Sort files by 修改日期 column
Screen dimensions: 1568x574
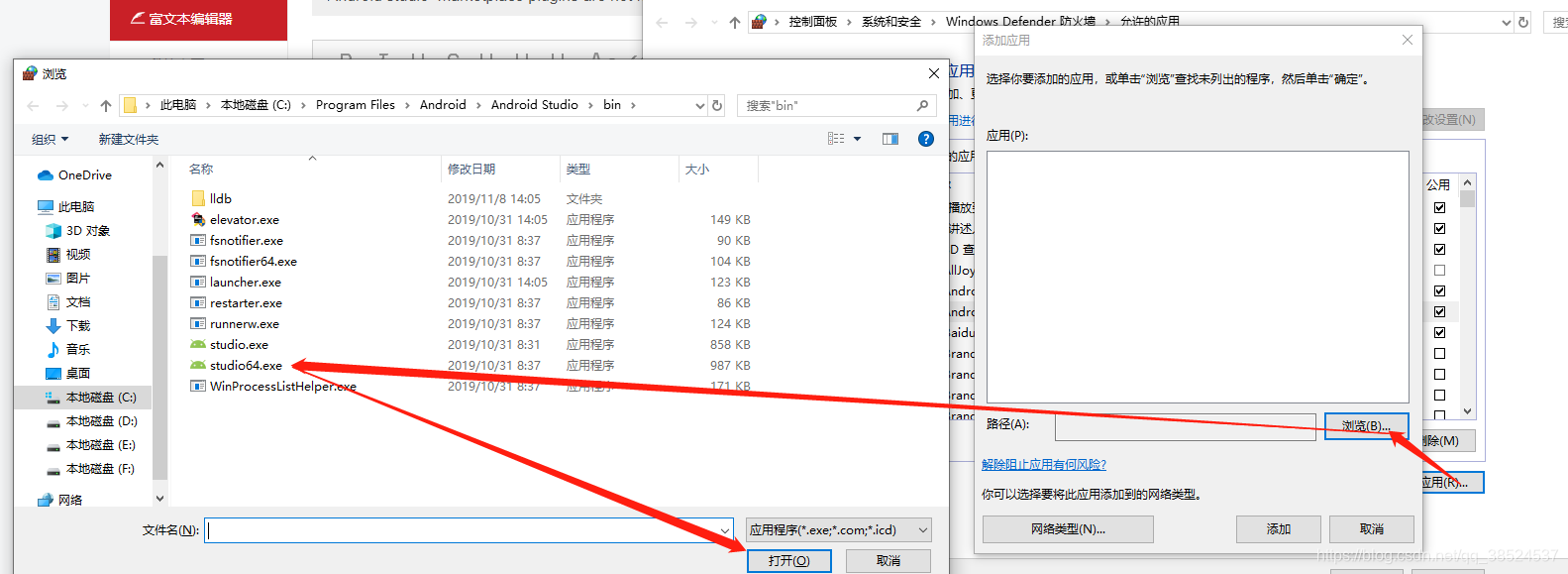tap(471, 170)
